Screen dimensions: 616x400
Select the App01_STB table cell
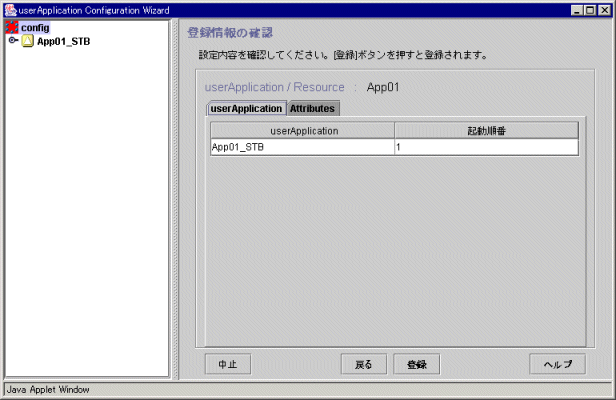click(x=302, y=147)
